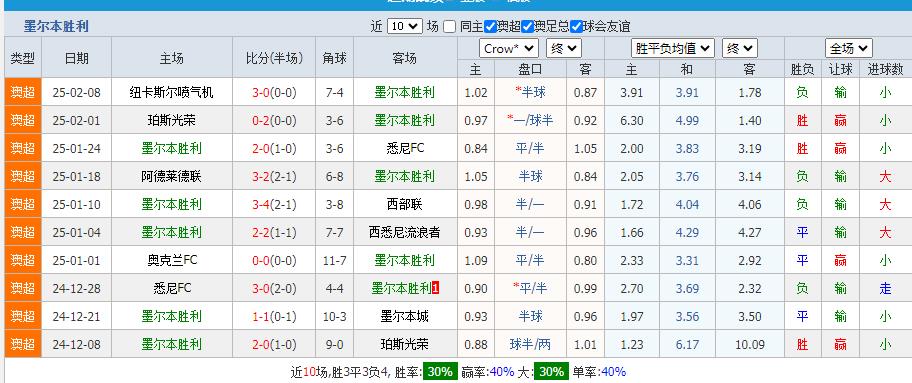This screenshot has height=383, width=912.
Task: Click the 比分(半场) column header
Action: click(x=275, y=58)
